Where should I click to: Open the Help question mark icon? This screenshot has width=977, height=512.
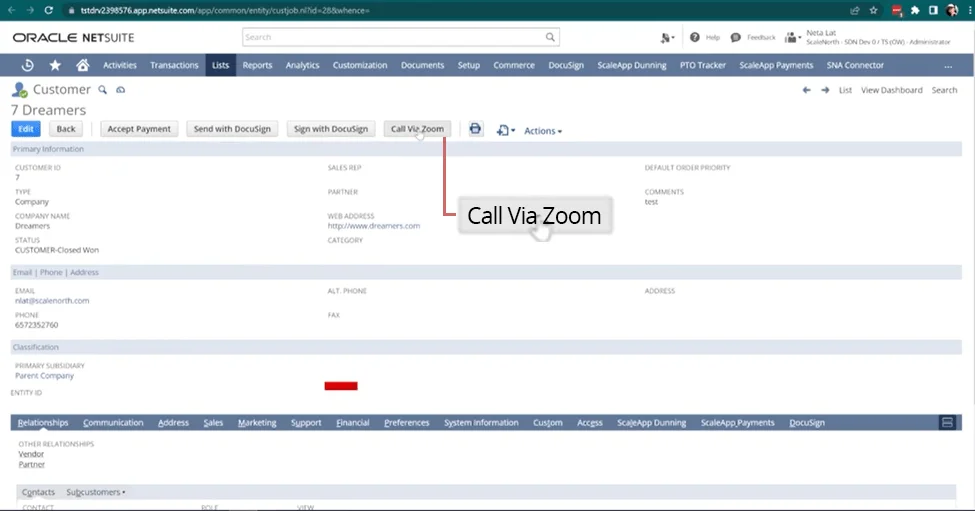click(x=694, y=37)
